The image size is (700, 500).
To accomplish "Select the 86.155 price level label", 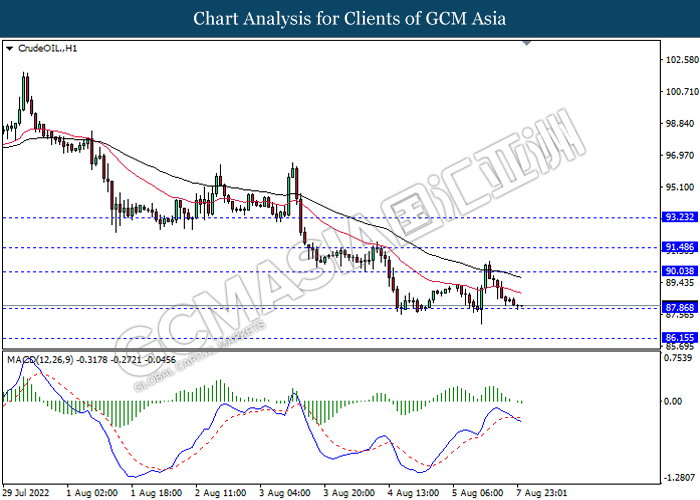I will 680,338.
